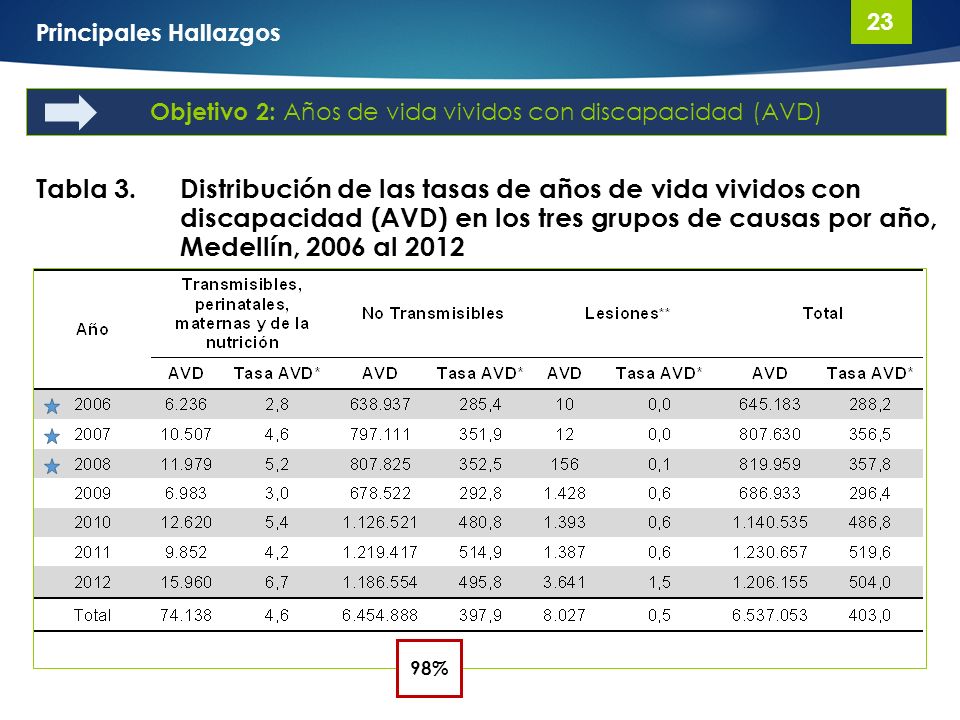Viewport: 960px width, 720px height.
Task: Click the value '678.522' in 2009 row
Action: (x=380, y=493)
